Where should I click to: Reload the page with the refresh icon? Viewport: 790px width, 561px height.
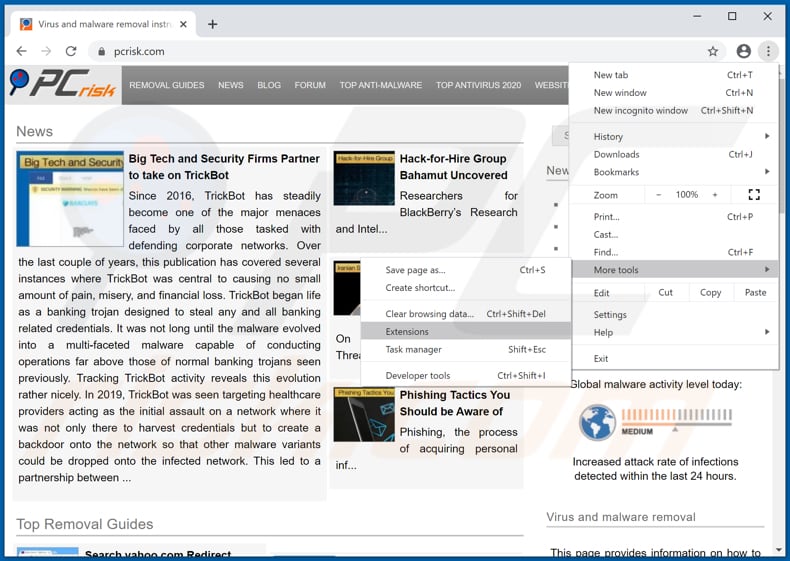point(71,51)
